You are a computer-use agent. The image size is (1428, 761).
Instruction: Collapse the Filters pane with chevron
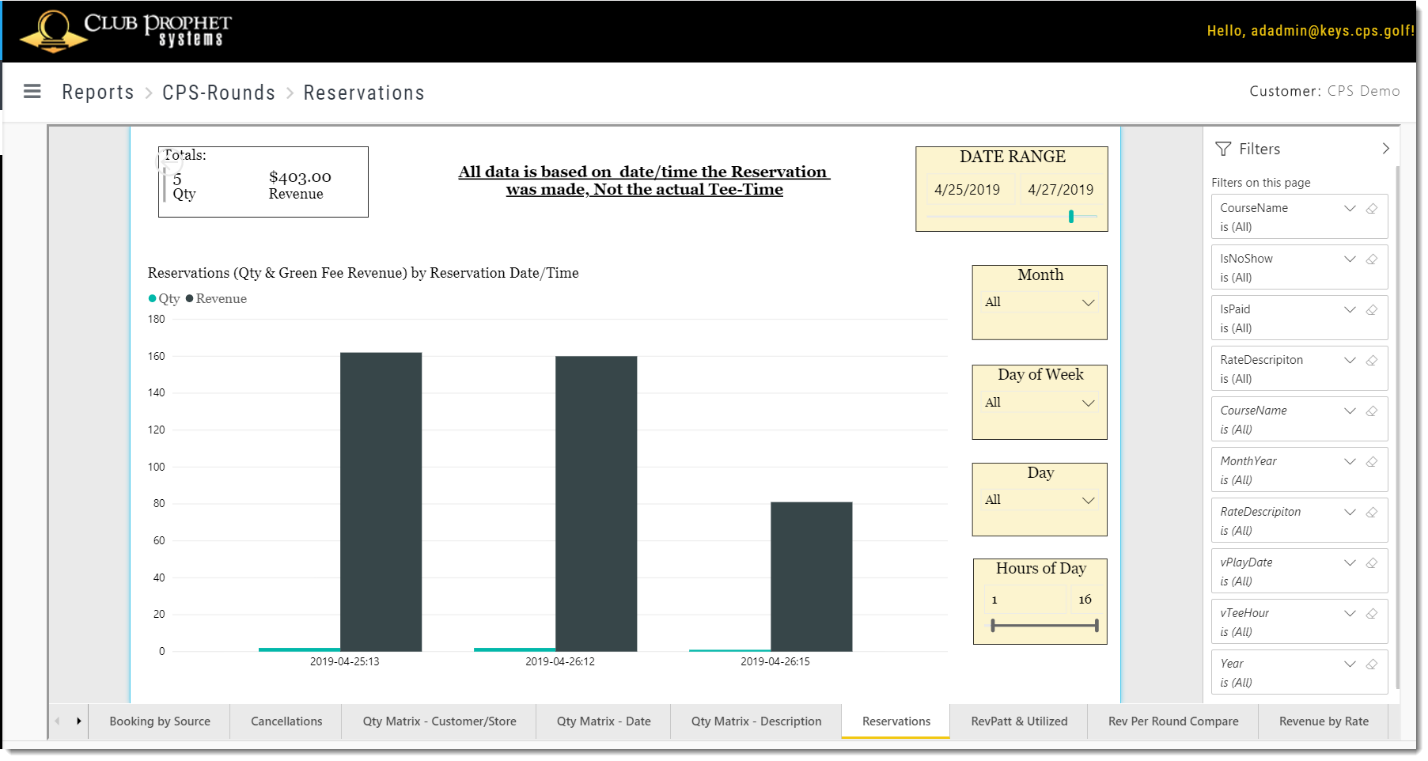(1386, 148)
